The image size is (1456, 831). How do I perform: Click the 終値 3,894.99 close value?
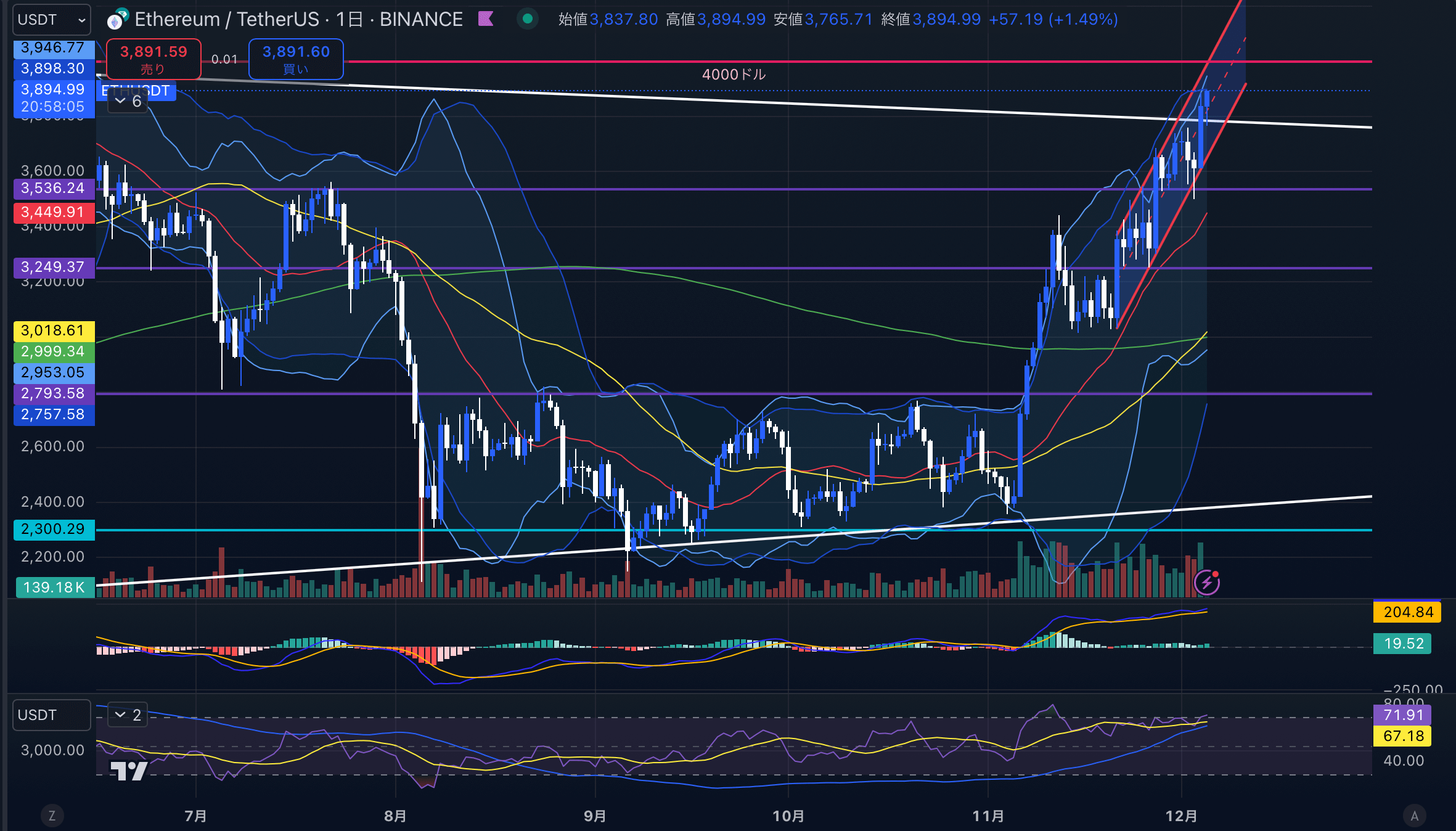931,20
